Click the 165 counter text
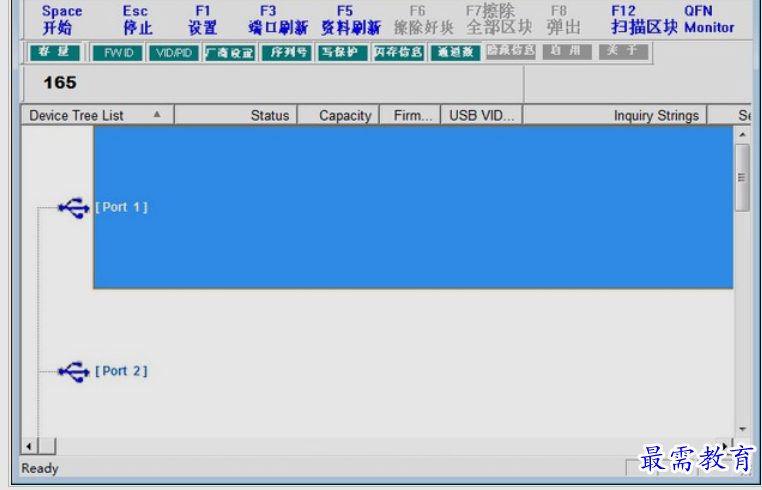Image resolution: width=762 pixels, height=490 pixels. (60, 82)
